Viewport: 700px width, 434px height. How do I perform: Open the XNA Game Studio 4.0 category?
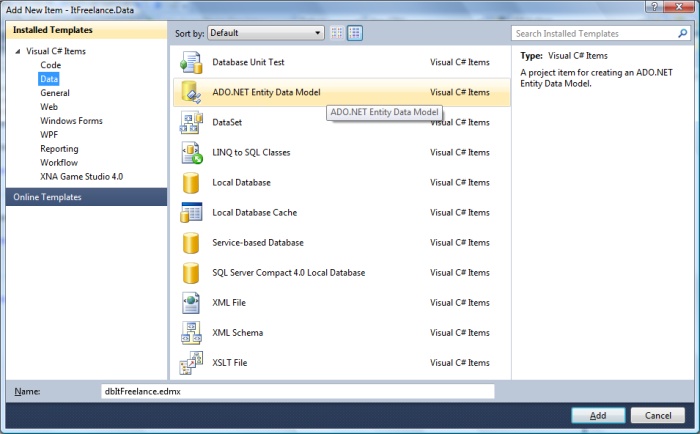(x=82, y=176)
